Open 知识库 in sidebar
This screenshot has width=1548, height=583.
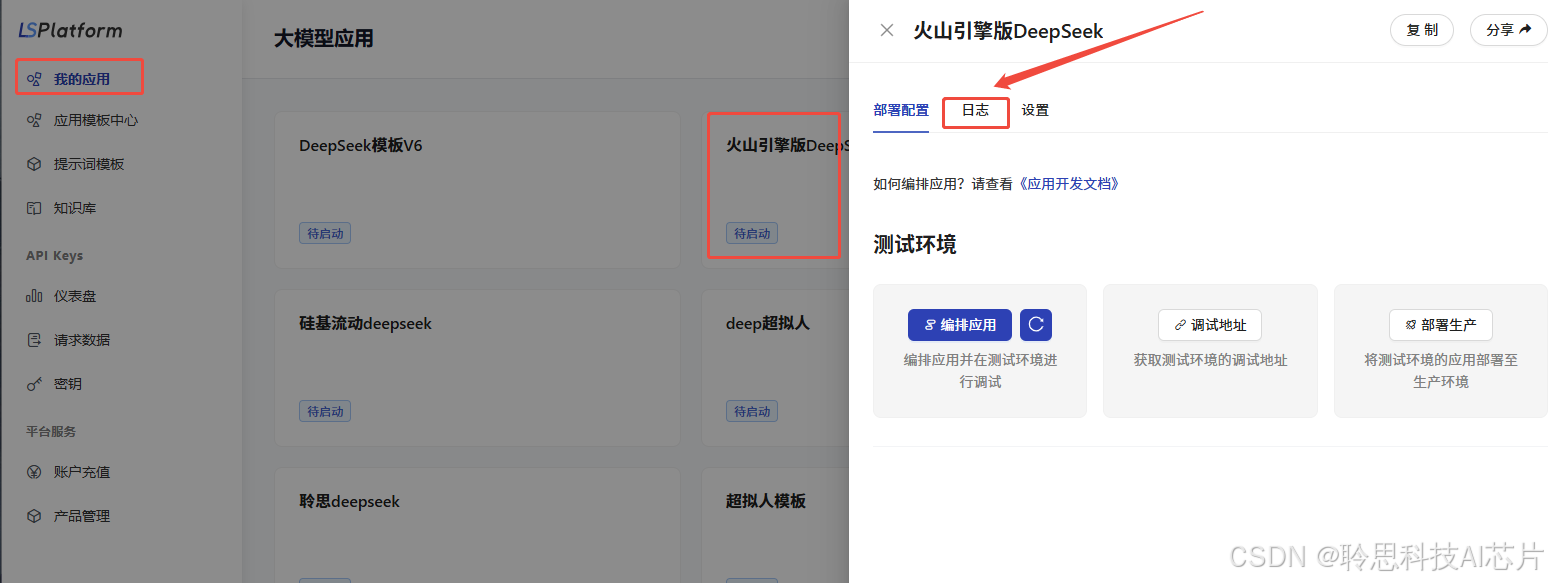coord(75,208)
